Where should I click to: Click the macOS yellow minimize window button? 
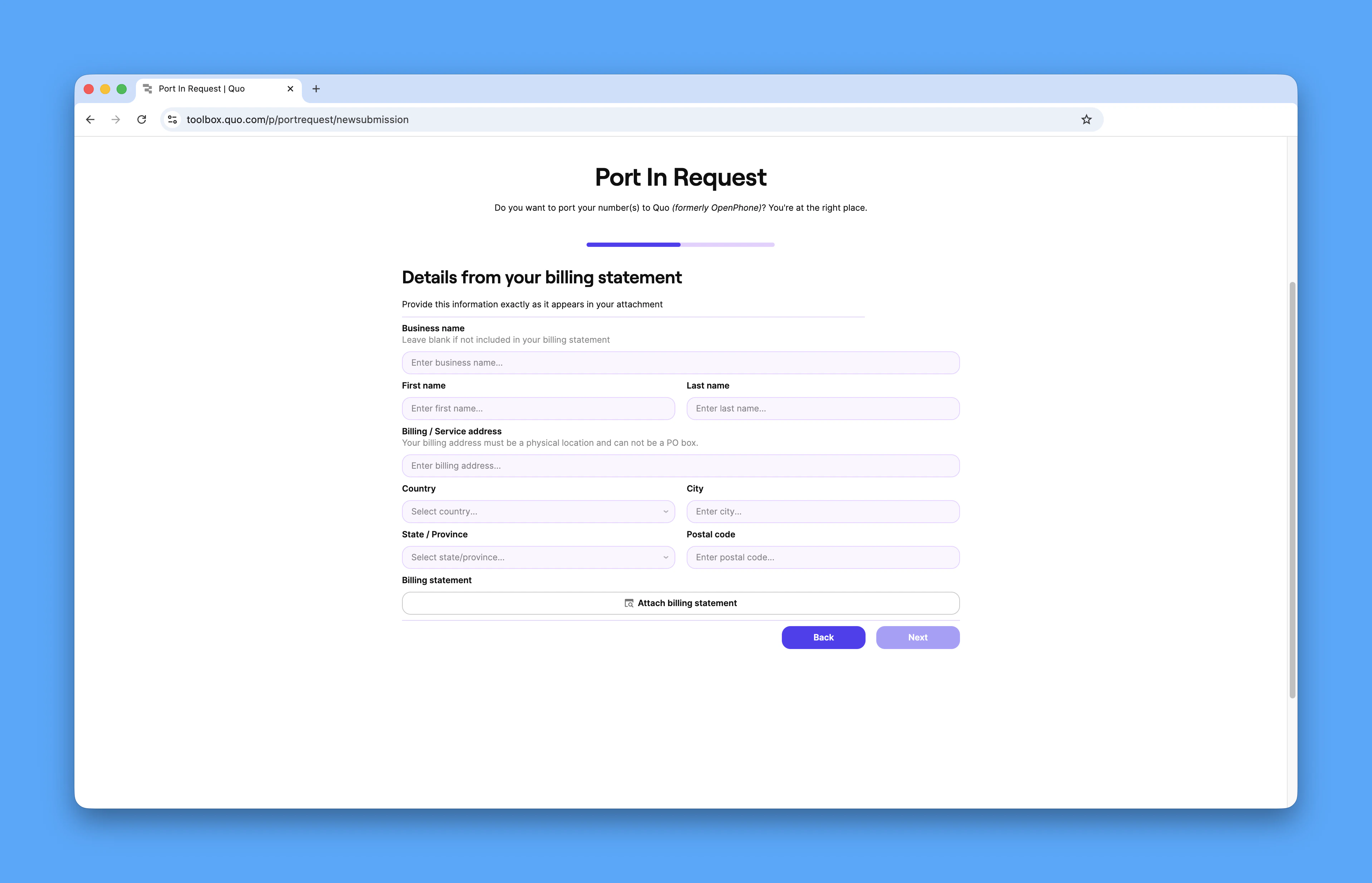[105, 89]
